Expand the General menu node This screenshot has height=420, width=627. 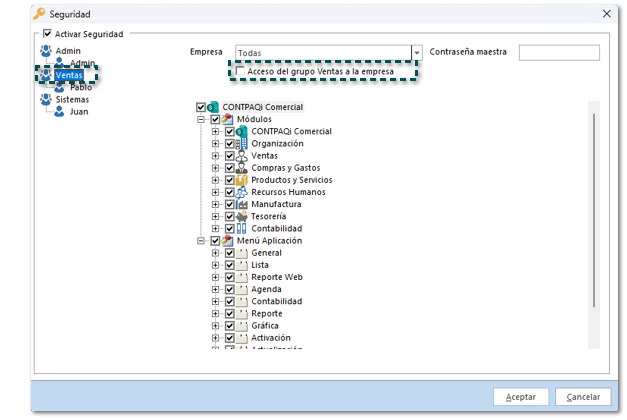(x=215, y=253)
